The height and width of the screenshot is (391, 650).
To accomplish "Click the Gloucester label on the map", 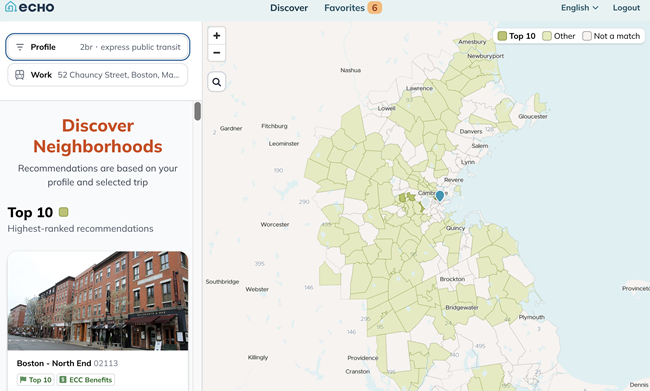I will [533, 117].
